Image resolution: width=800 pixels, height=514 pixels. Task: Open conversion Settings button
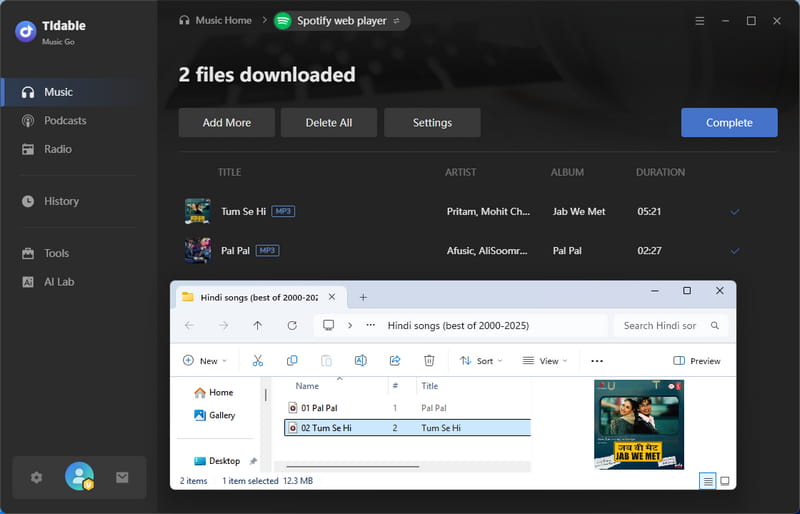[432, 123]
